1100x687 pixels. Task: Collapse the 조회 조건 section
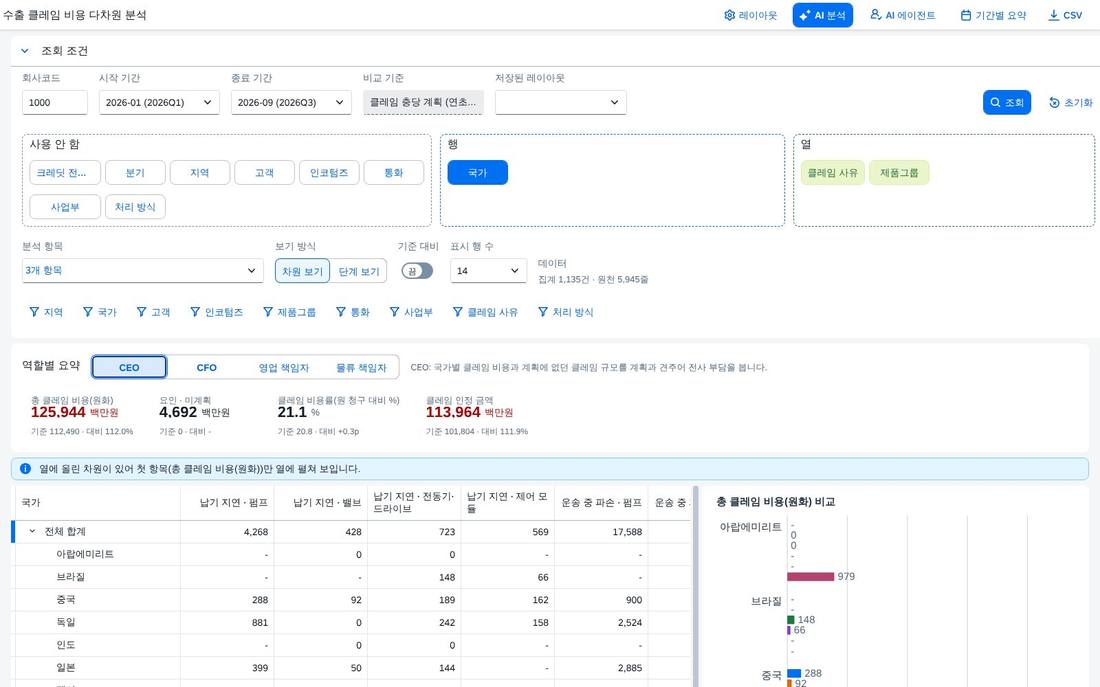click(x=25, y=51)
